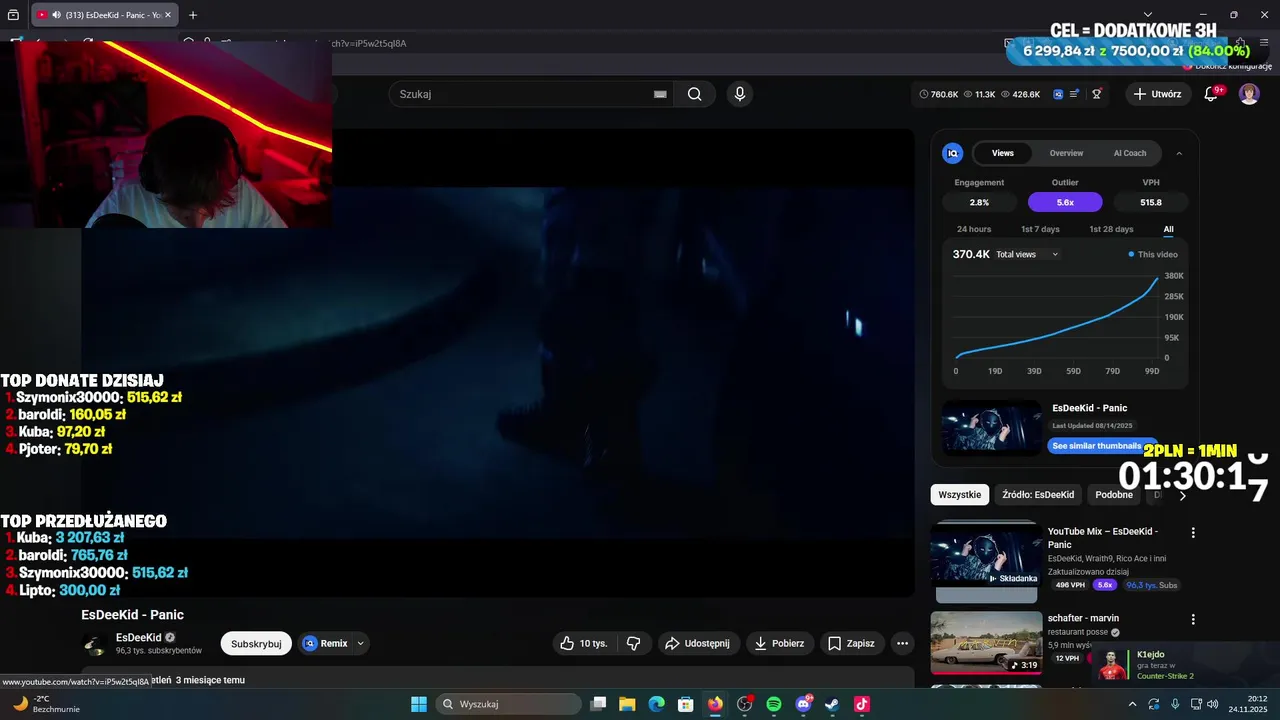The height and width of the screenshot is (720, 1280).
Task: Open the three-dot more actions under video
Action: pyautogui.click(x=902, y=643)
